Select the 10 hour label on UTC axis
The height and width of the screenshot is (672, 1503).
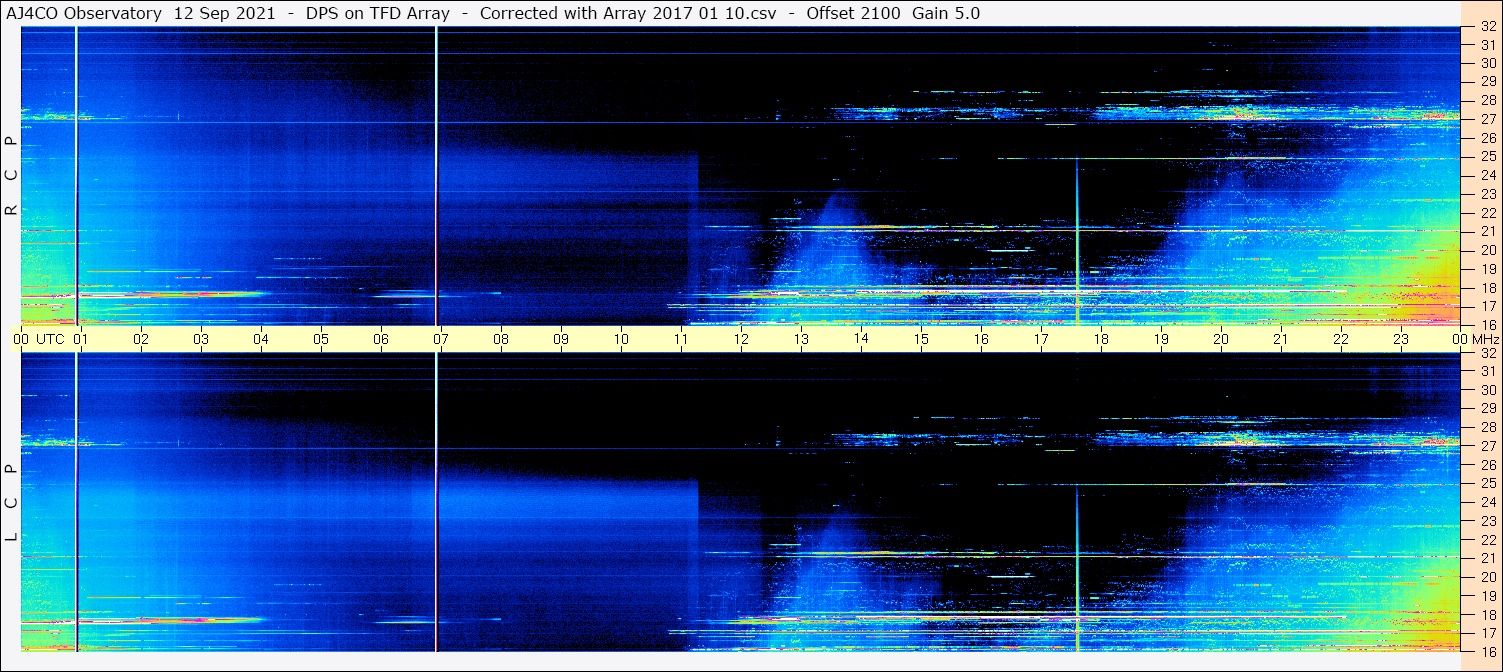pos(621,339)
